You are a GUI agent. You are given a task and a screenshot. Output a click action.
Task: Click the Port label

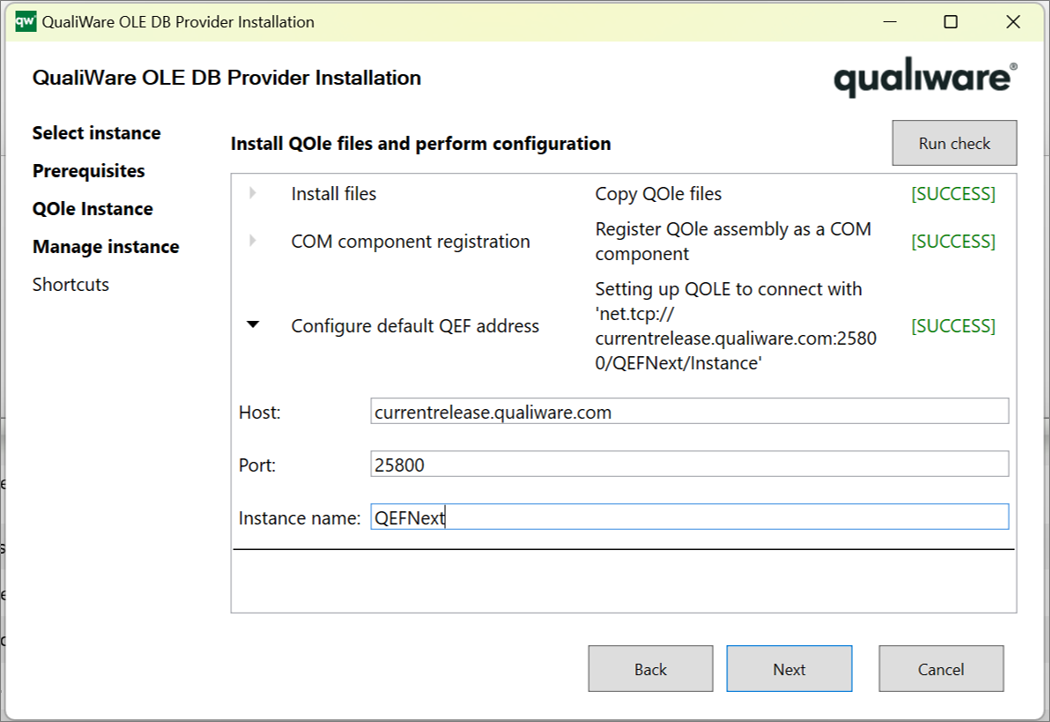[x=257, y=465]
